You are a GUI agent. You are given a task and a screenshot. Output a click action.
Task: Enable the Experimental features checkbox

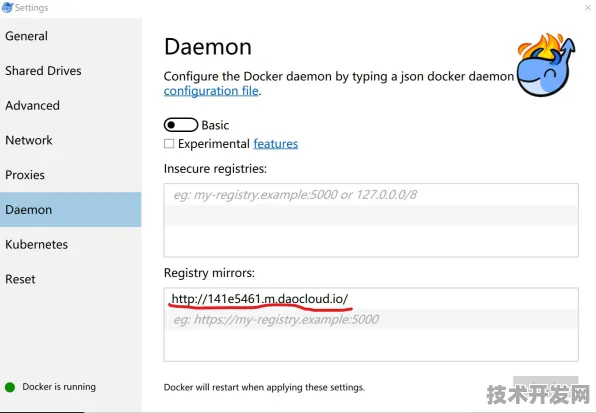tap(169, 144)
